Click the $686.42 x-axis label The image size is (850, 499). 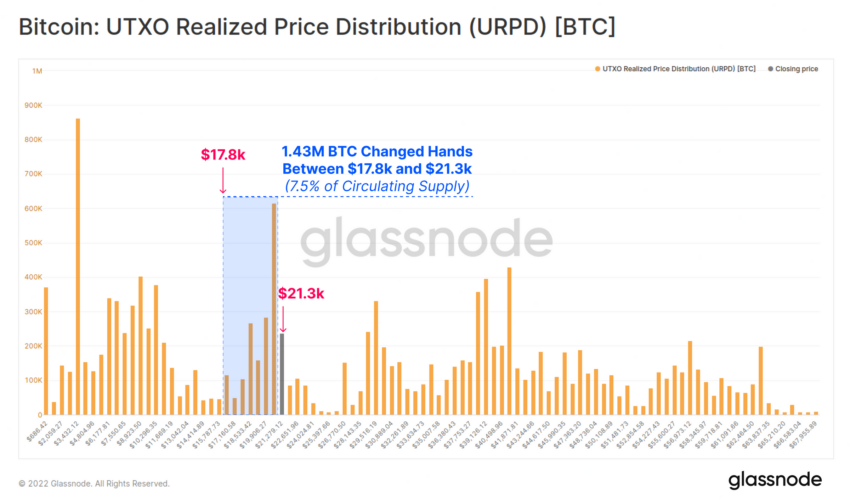coord(37,431)
